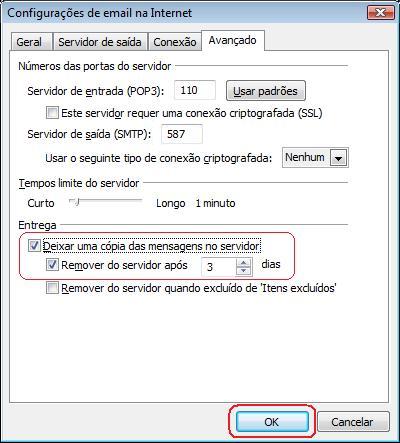Increase days with the spinner up arrow

point(244,263)
